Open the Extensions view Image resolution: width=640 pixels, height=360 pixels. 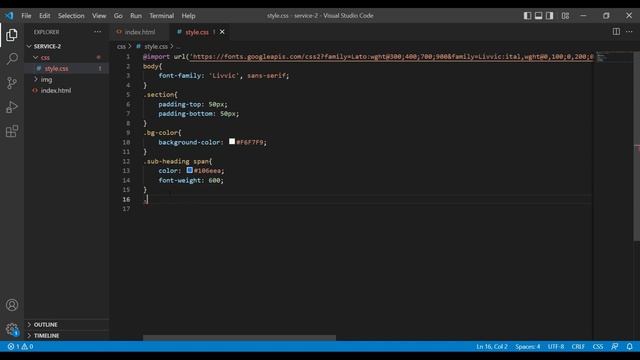click(12, 131)
